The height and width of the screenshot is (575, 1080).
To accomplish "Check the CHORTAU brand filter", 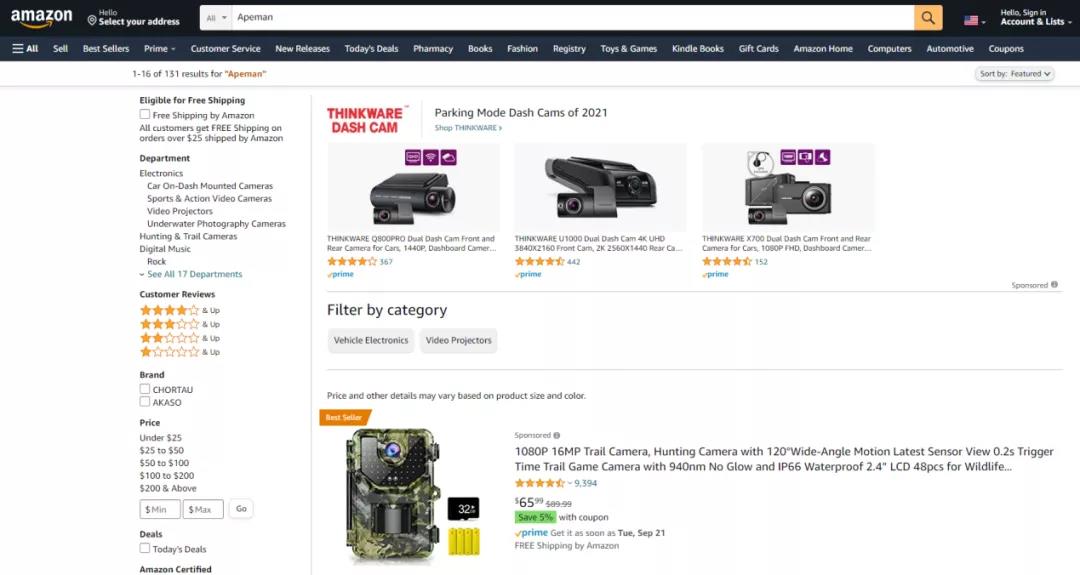I will (x=145, y=389).
